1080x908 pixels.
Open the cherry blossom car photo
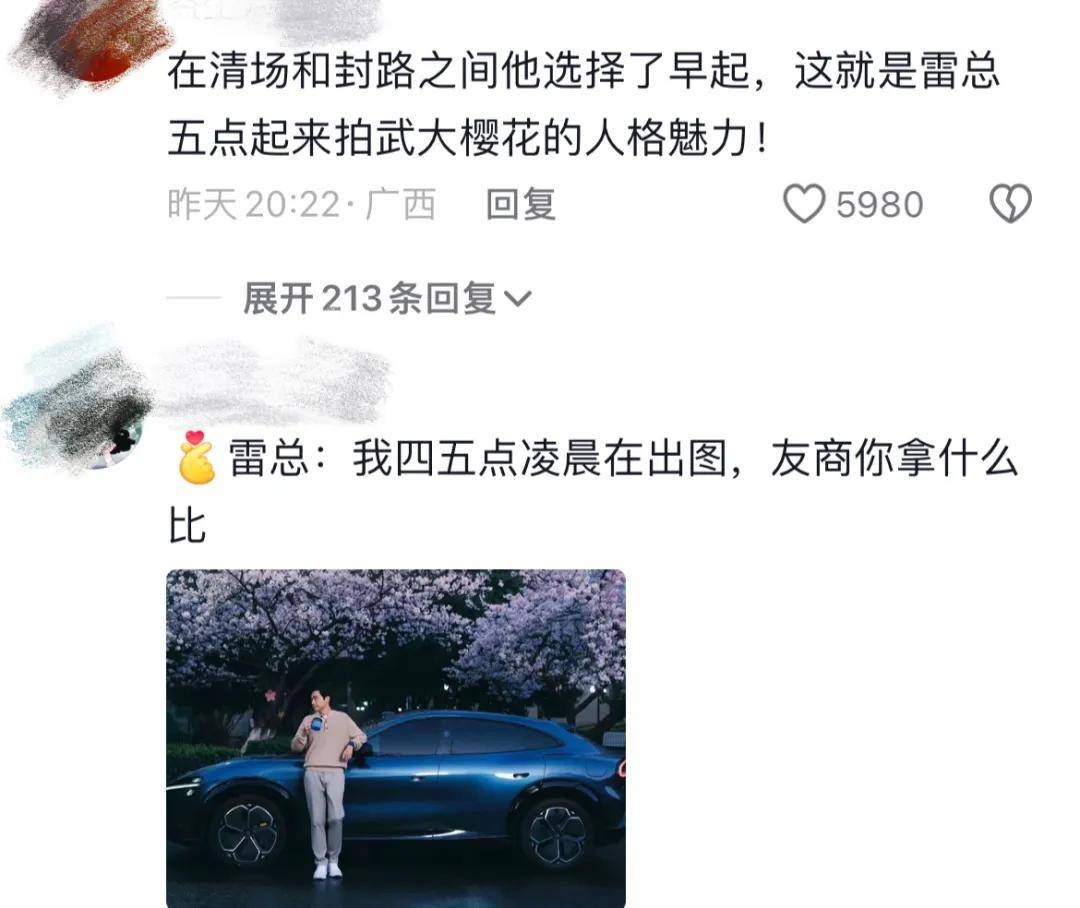click(x=396, y=739)
